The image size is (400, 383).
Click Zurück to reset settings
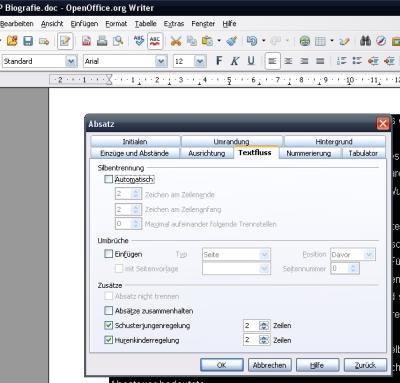click(x=365, y=365)
